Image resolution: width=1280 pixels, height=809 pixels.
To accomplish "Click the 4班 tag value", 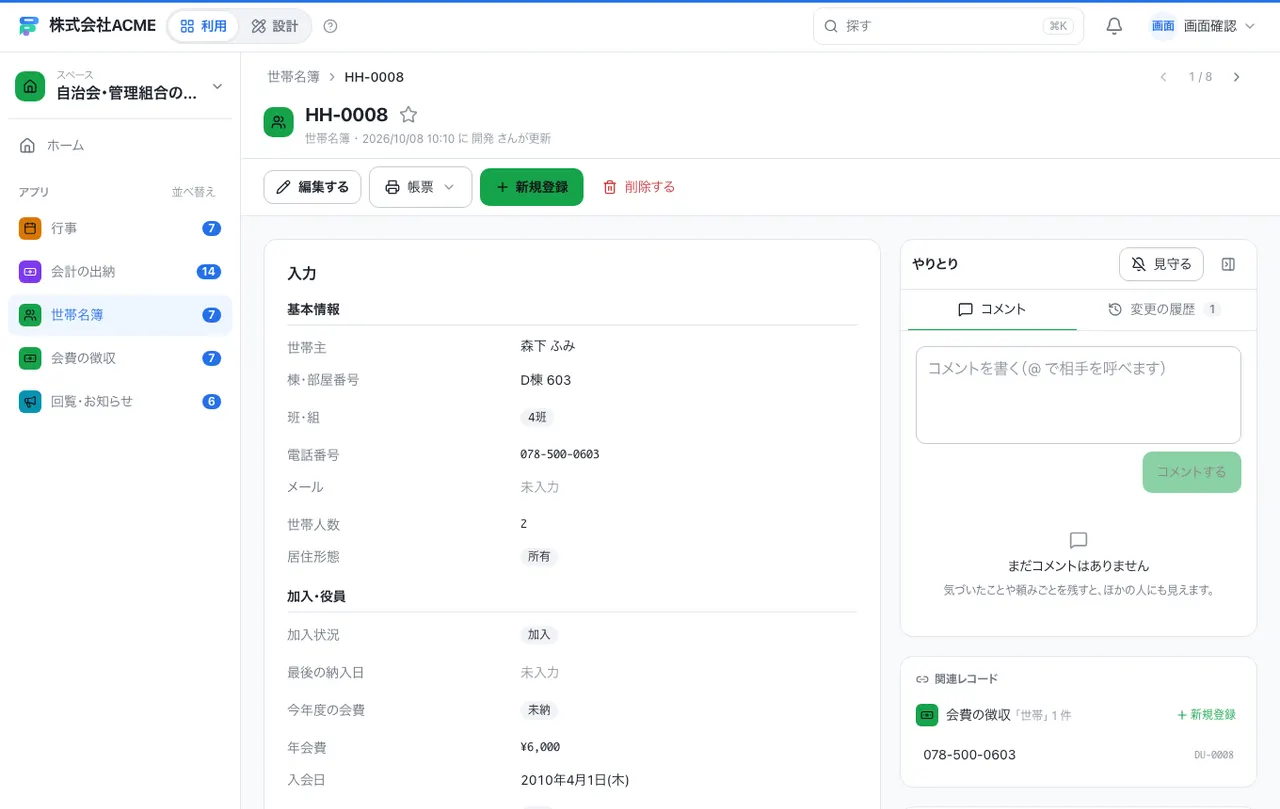I will click(x=537, y=418).
